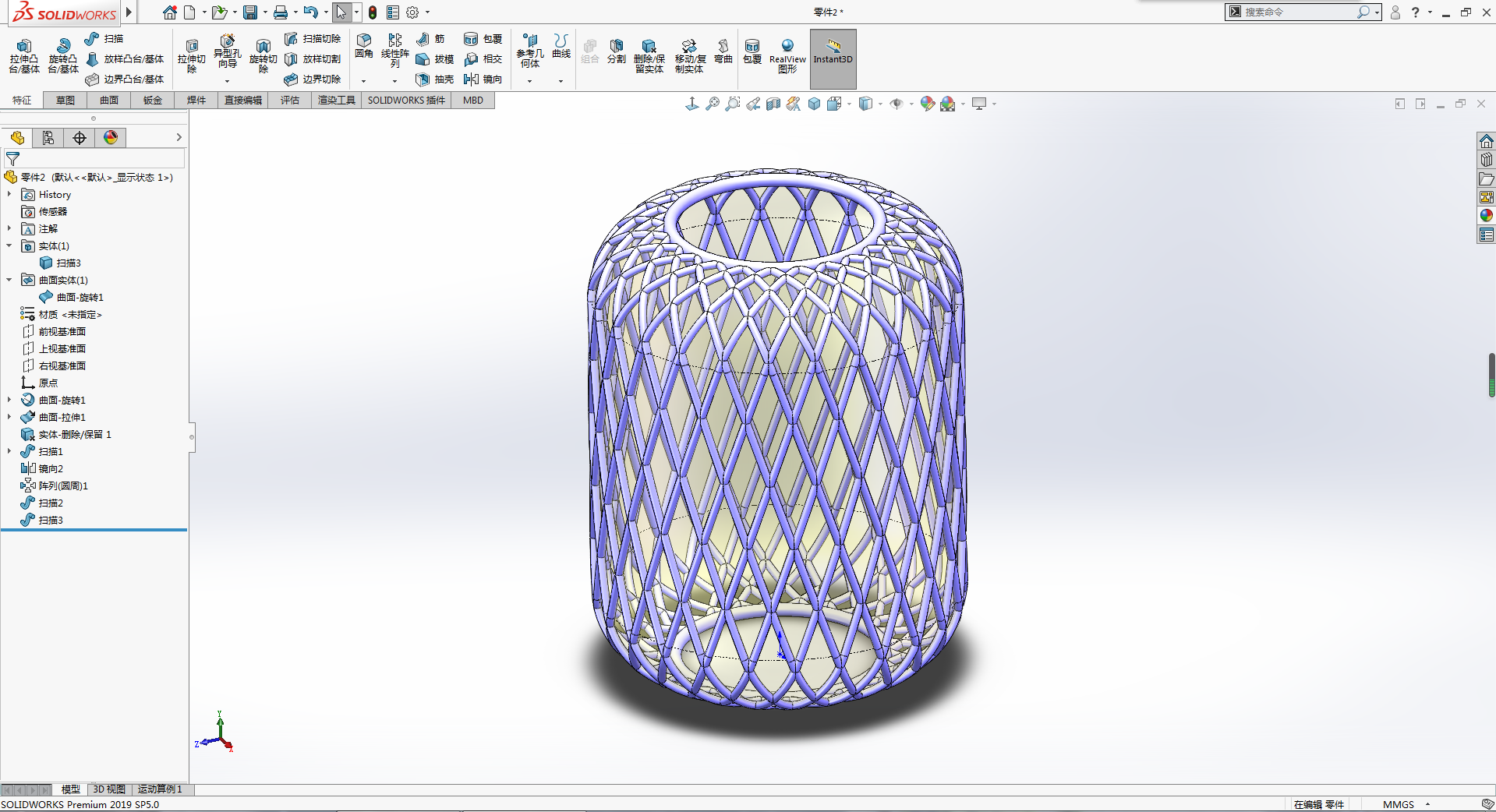Click the zoom to fit icon
The width and height of the screenshot is (1496, 812).
(x=713, y=104)
